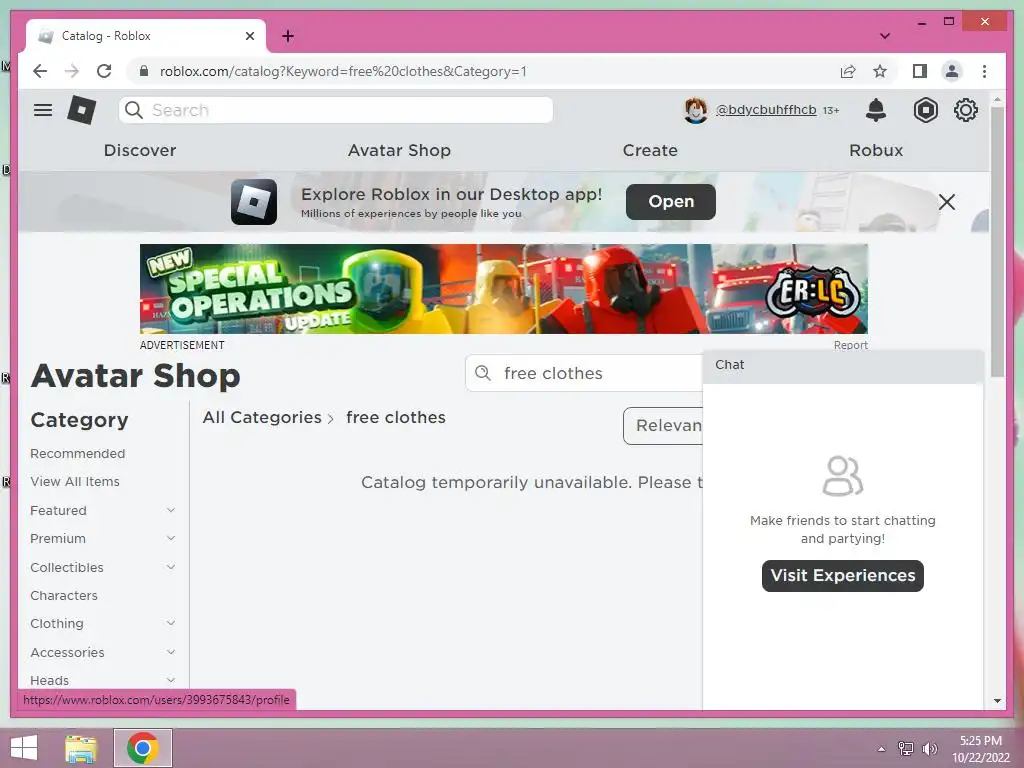The height and width of the screenshot is (768, 1024).
Task: Open the @bdycbuhffhcb profile link
Action: [x=766, y=110]
